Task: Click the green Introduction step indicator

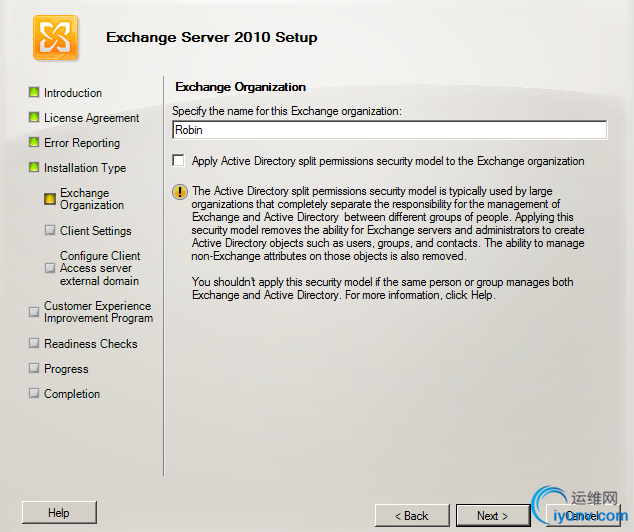Action: point(34,93)
